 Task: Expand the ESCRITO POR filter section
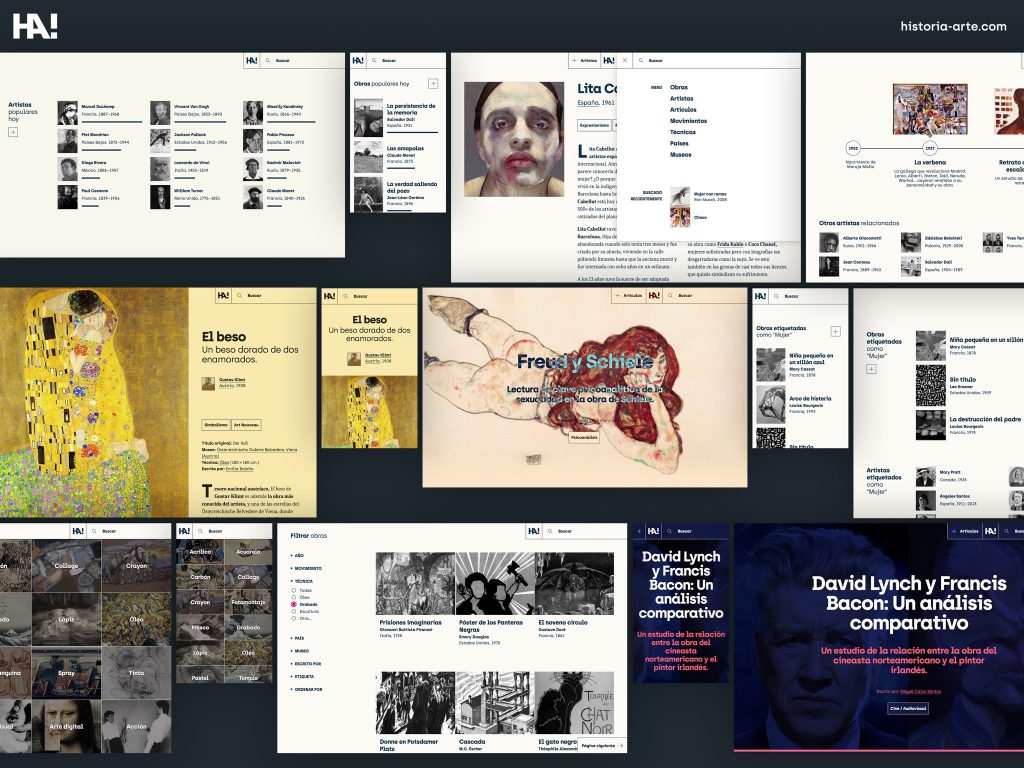point(306,664)
